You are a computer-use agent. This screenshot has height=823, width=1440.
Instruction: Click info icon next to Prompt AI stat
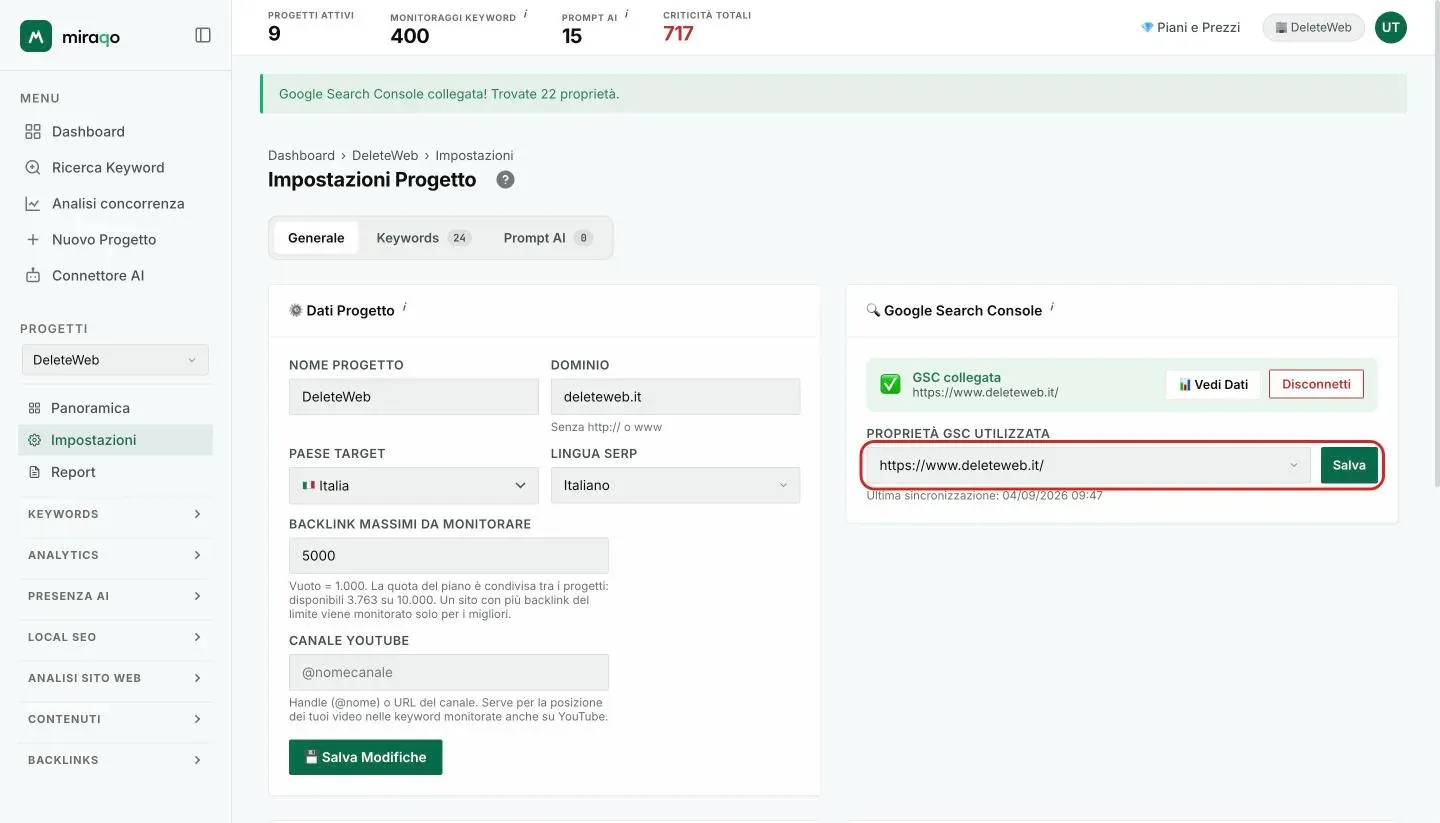[x=627, y=15]
